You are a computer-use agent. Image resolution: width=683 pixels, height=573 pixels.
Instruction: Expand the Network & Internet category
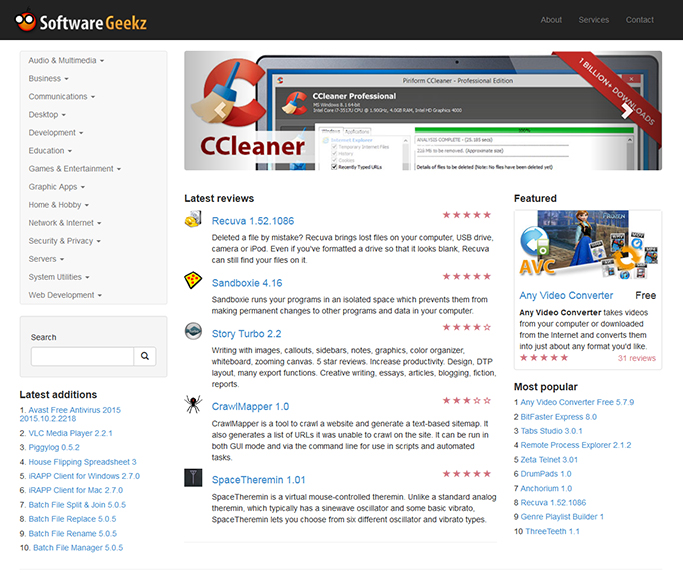tap(64, 223)
